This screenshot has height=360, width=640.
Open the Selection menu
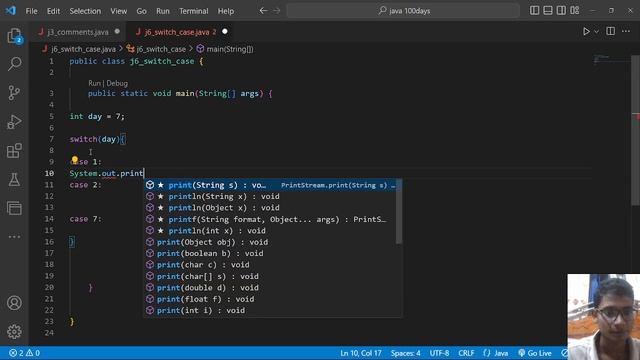[x=85, y=11]
